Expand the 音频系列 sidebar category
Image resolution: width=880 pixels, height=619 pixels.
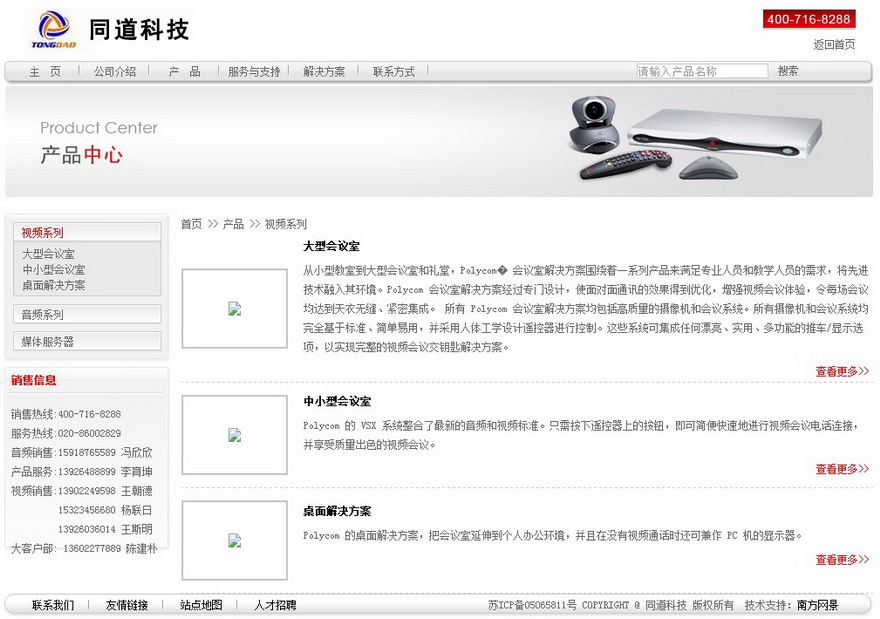coord(87,314)
